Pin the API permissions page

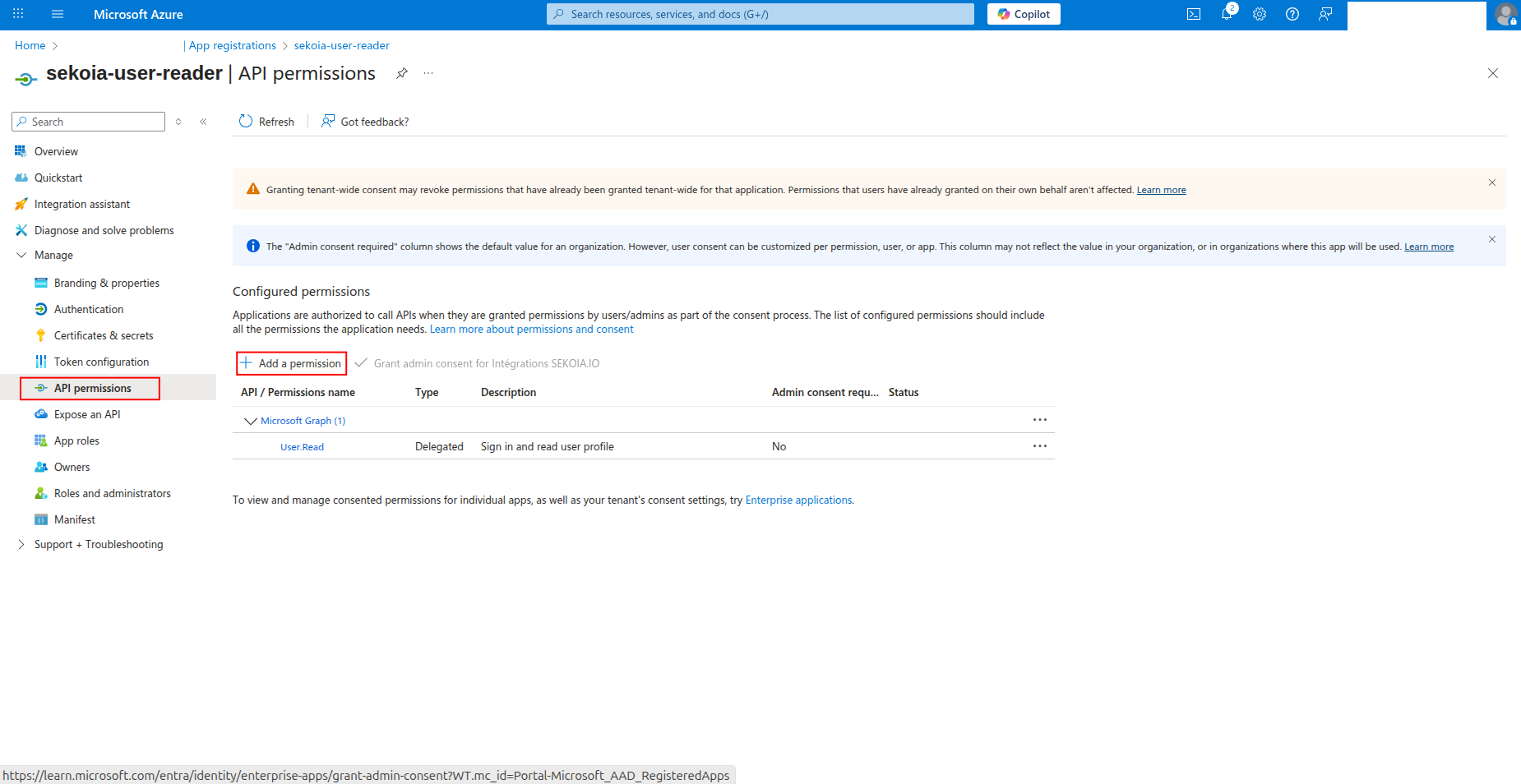(x=401, y=73)
